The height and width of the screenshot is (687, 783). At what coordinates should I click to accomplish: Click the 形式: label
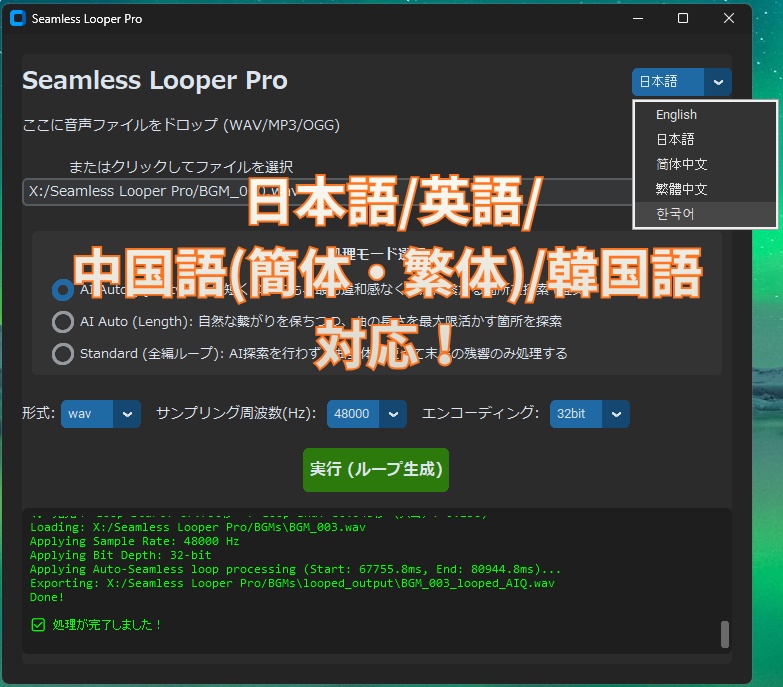[x=38, y=414]
